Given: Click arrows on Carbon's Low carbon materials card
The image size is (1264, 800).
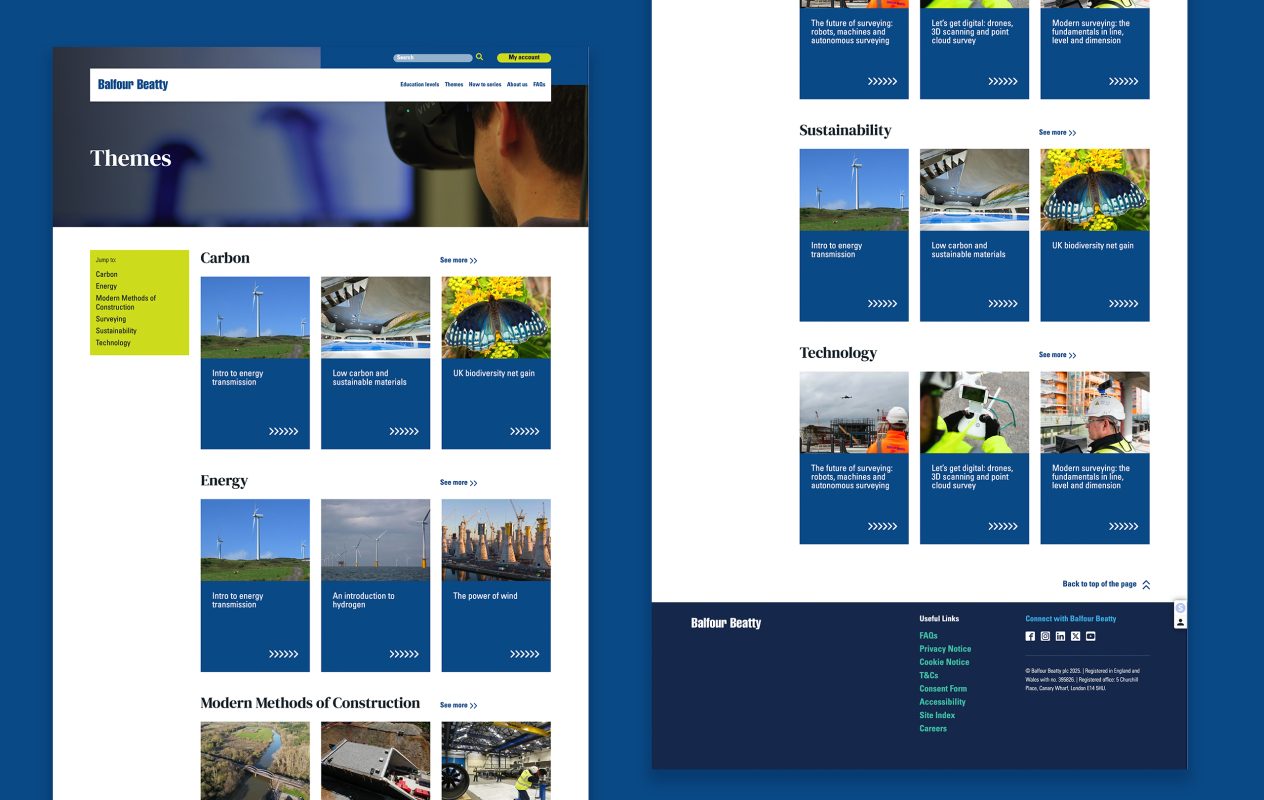Looking at the screenshot, I should click(x=404, y=432).
